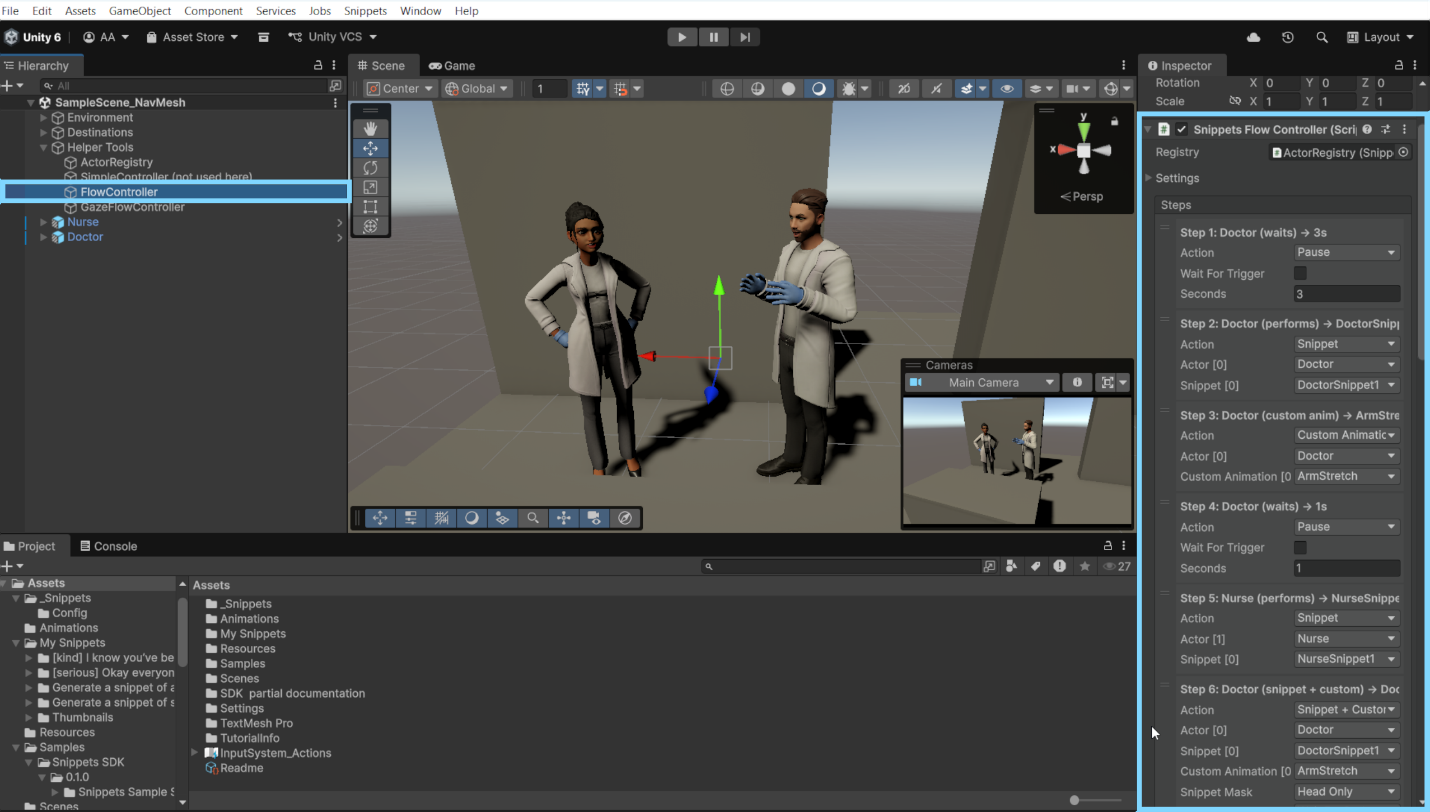Viewport: 1430px width, 812px height.
Task: Open the Account AA dropdown
Action: [106, 37]
